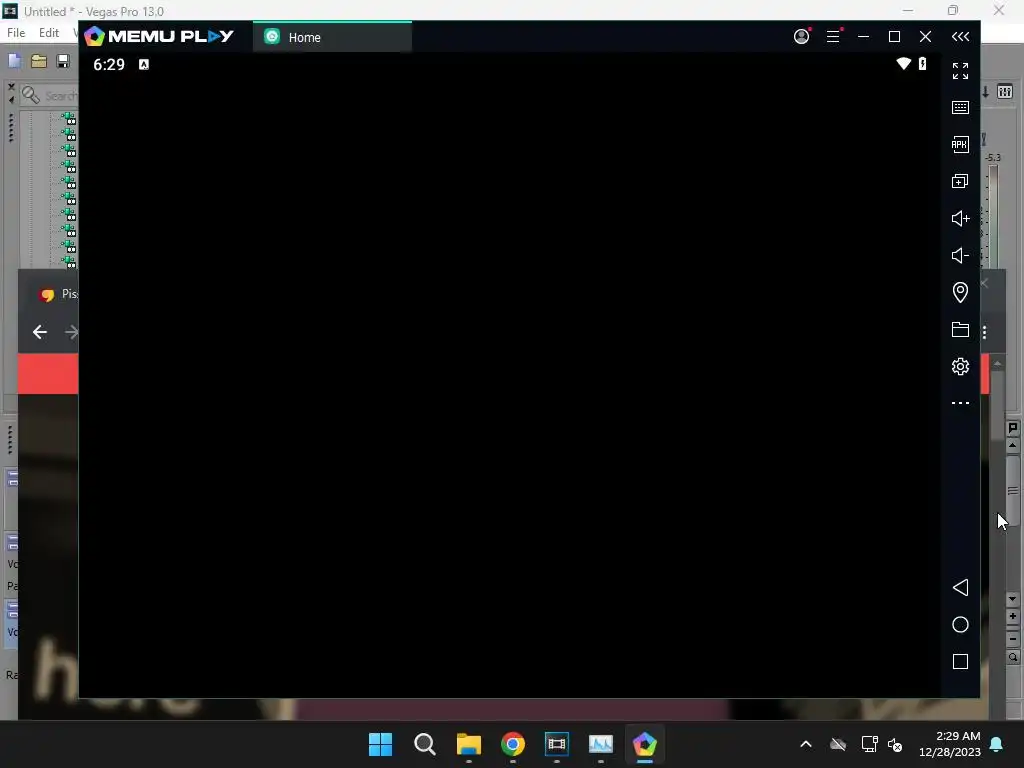
Task: Open the MEmu hamburger menu
Action: [x=833, y=37]
